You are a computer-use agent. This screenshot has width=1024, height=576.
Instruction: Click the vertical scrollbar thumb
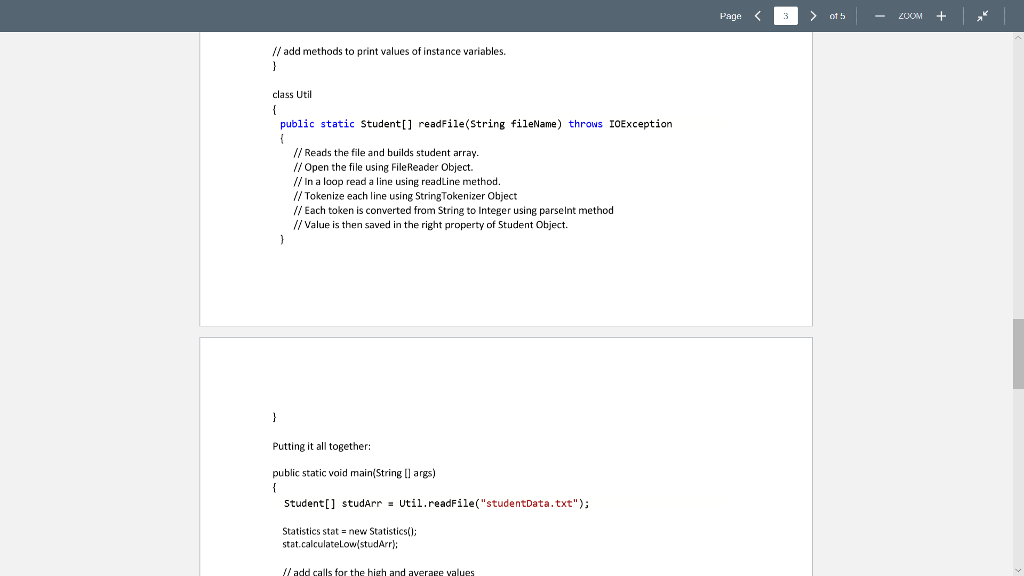(1018, 354)
